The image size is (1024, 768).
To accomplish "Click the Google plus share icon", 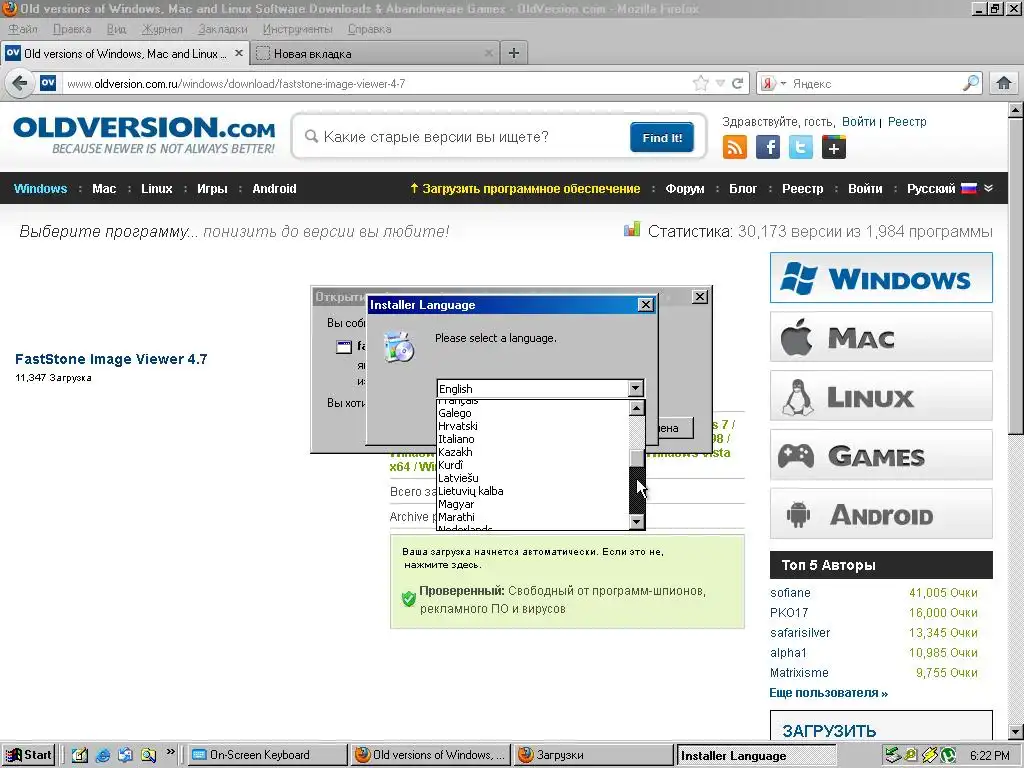I will (834, 147).
